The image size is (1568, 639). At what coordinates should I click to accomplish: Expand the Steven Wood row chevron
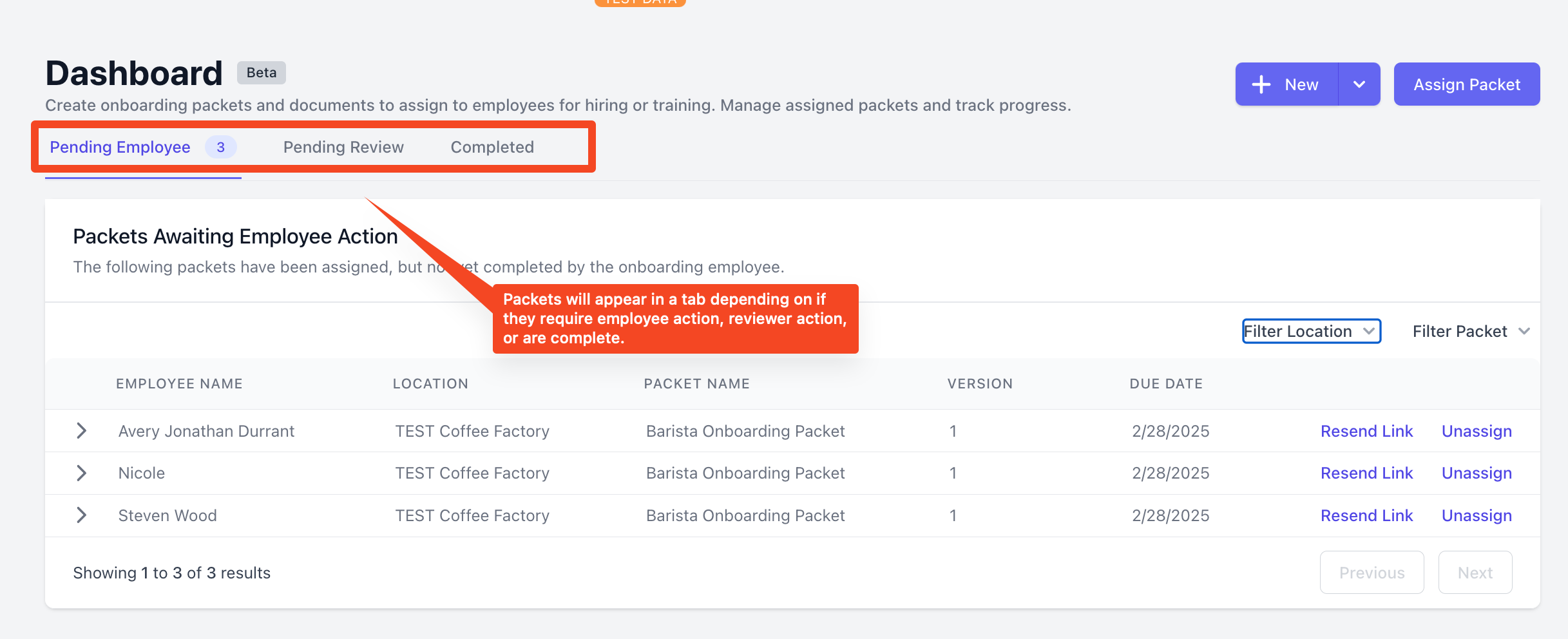click(81, 515)
